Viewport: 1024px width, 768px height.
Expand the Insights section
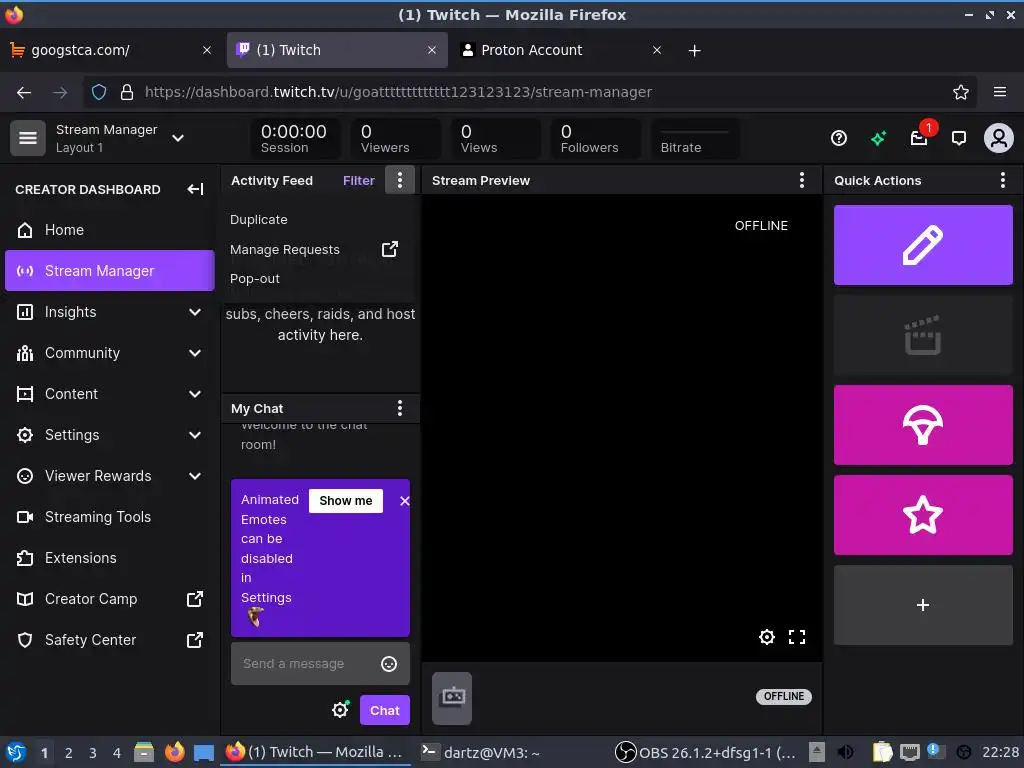click(195, 312)
